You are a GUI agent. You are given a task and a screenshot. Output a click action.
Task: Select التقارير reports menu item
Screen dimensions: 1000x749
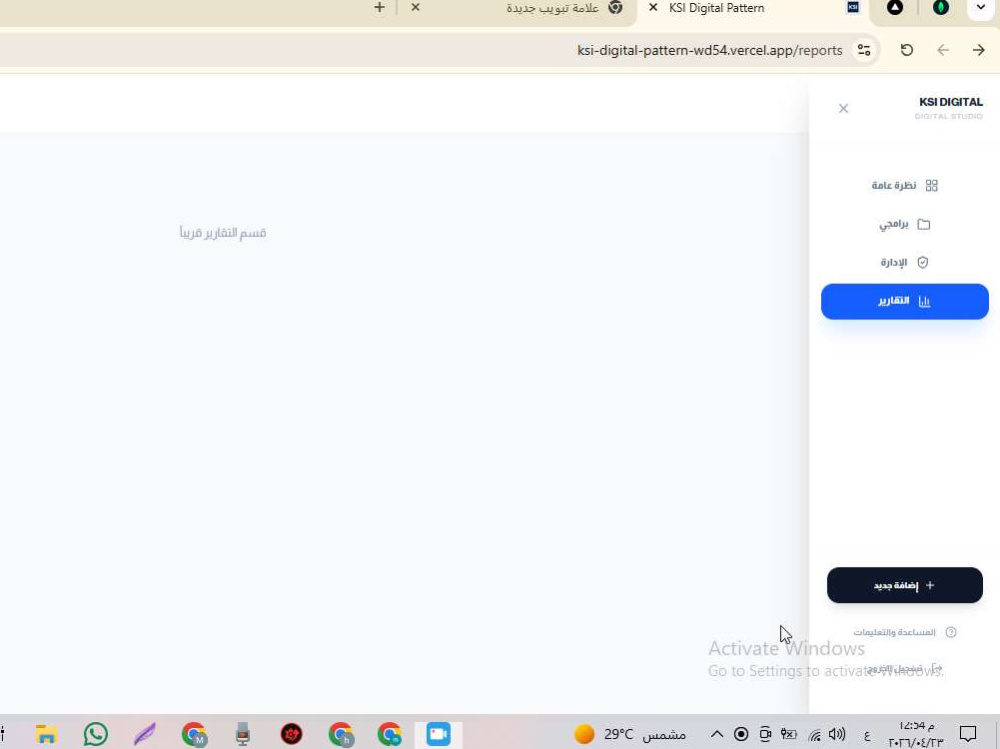pos(904,301)
